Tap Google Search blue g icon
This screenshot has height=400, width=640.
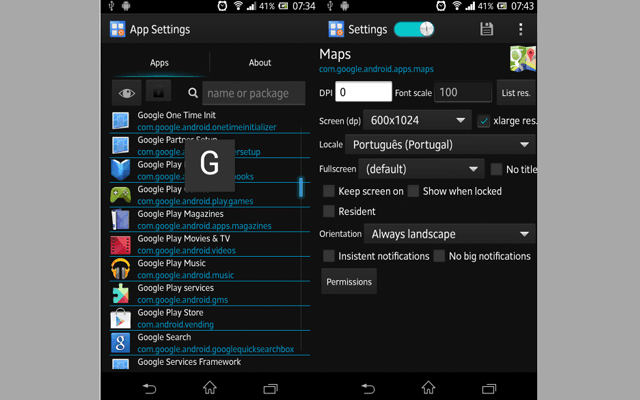click(x=120, y=343)
